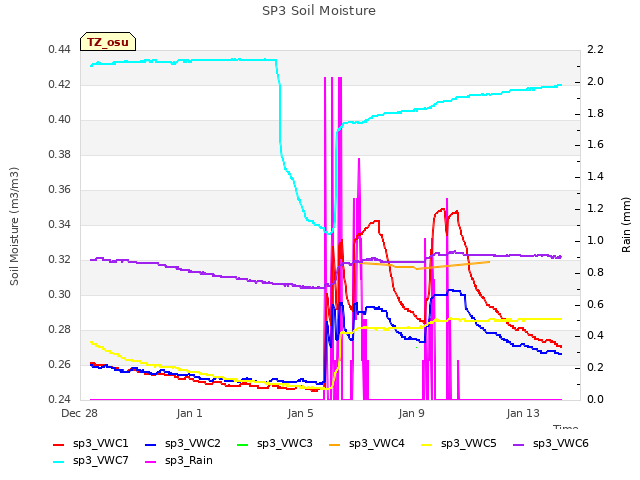The height and width of the screenshot is (480, 640).
Task: Click the 0.6 right axis value
Action: click(595, 304)
